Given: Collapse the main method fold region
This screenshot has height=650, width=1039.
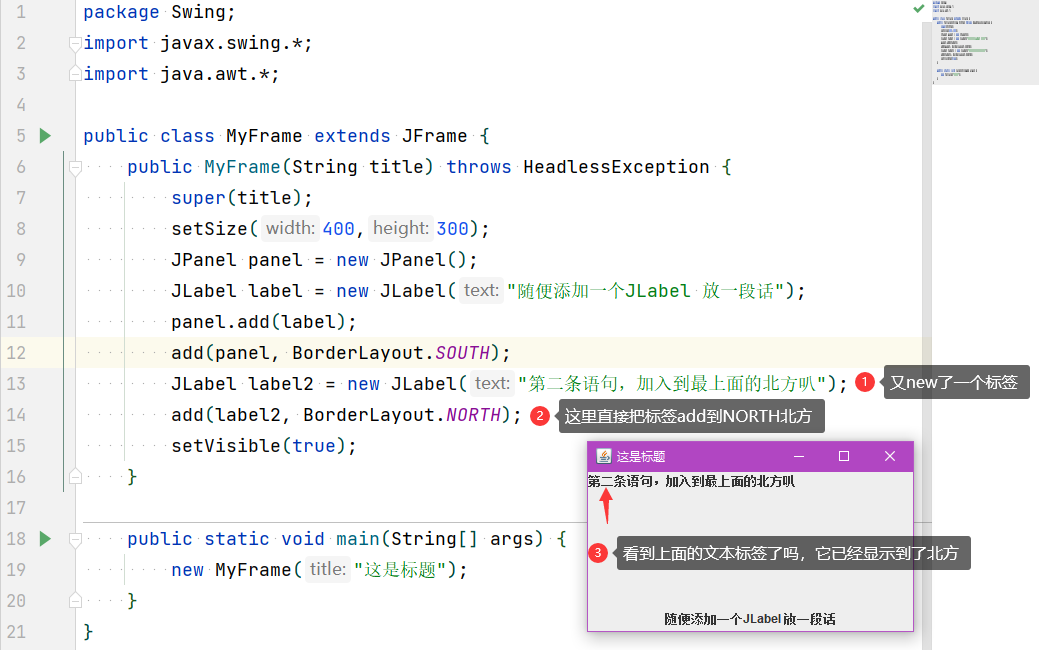Looking at the screenshot, I should coord(75,538).
